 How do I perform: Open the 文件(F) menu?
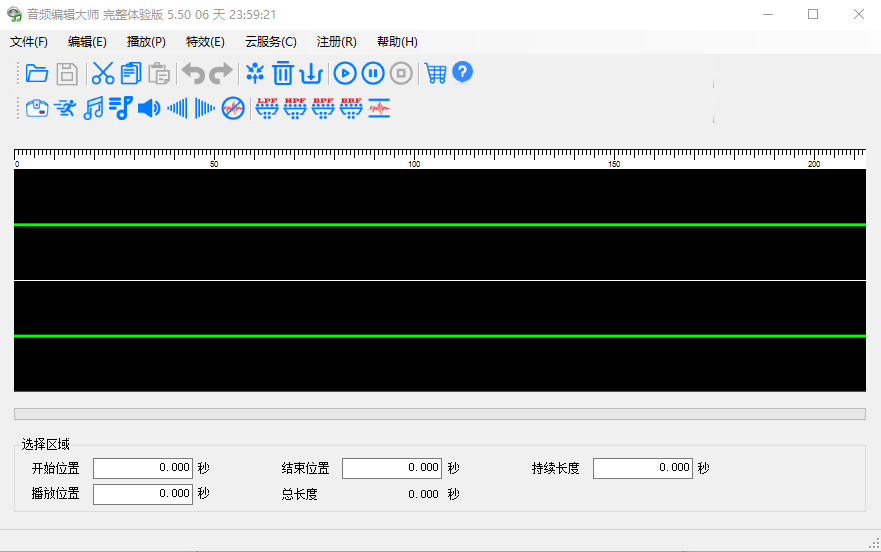[29, 42]
